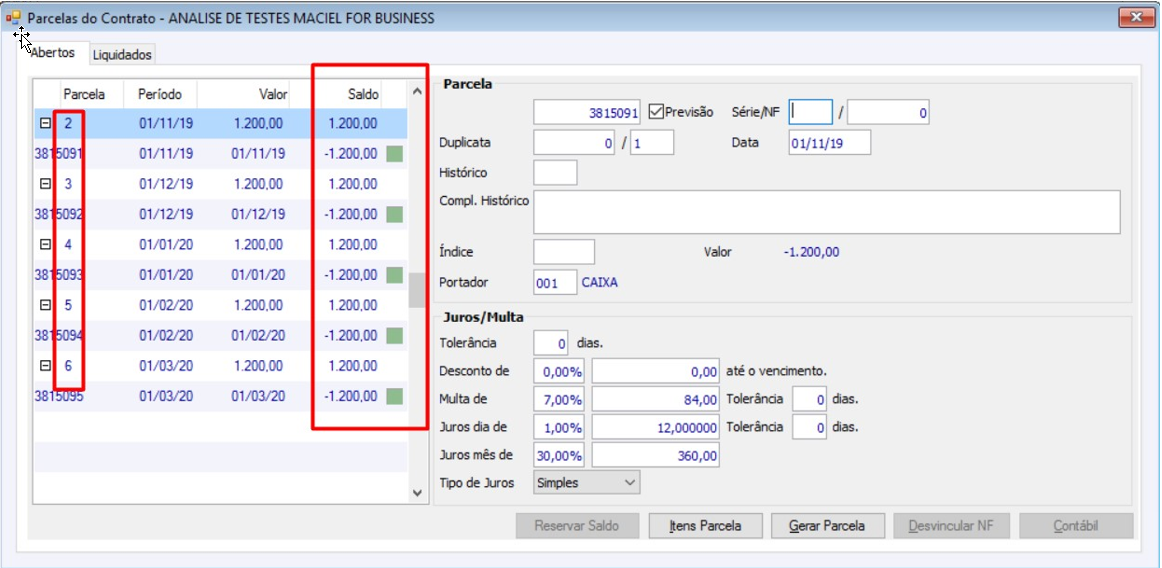The height and width of the screenshot is (568, 1162).
Task: Click the list scroll up arrow
Action: [416, 92]
